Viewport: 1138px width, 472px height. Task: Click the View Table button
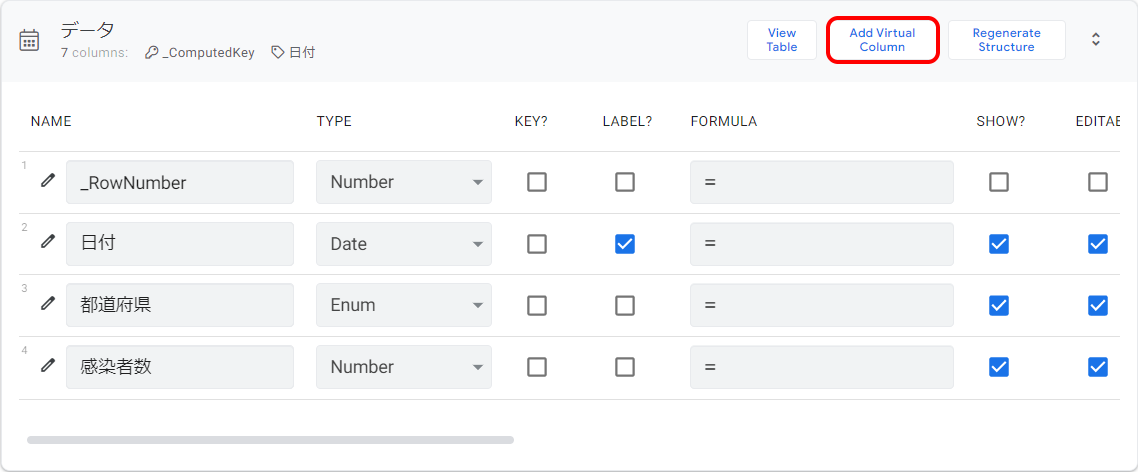coord(782,40)
